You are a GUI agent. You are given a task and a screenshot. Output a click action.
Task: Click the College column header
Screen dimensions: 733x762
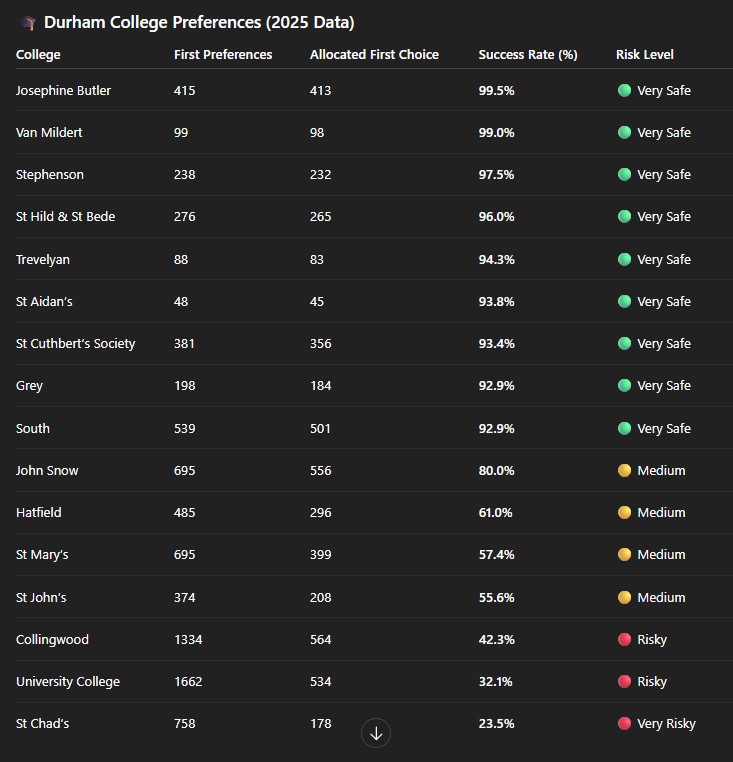pyautogui.click(x=38, y=55)
